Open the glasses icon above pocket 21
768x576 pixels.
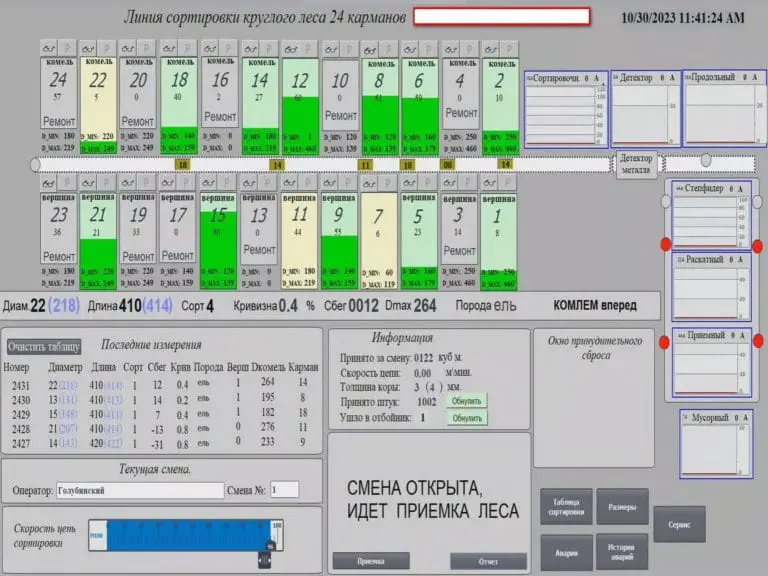tap(88, 183)
